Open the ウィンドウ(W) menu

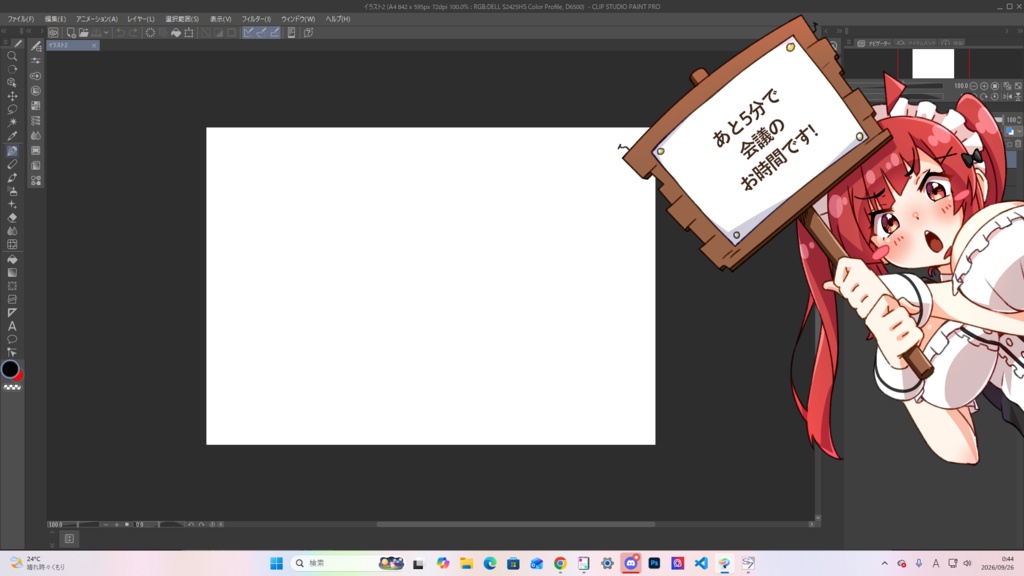[x=298, y=19]
